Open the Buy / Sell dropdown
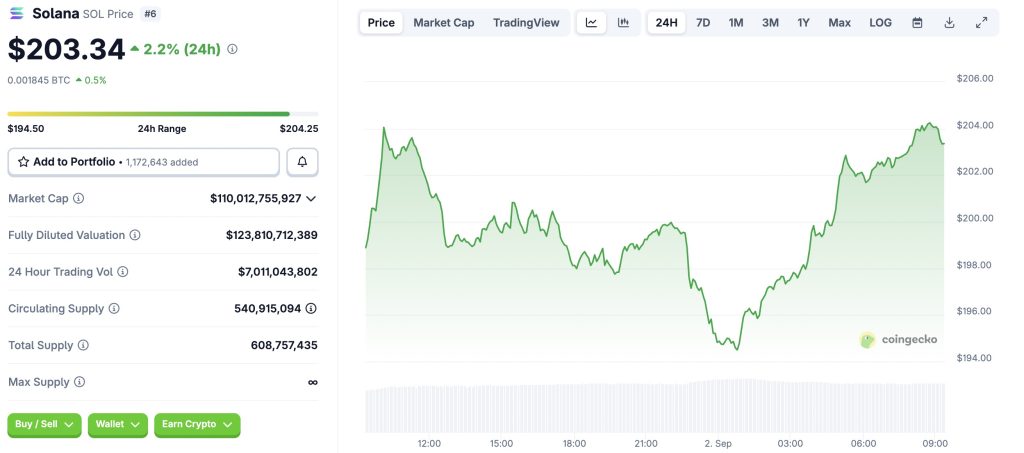Screen dimensions: 1024x453 pyautogui.click(x=44, y=424)
